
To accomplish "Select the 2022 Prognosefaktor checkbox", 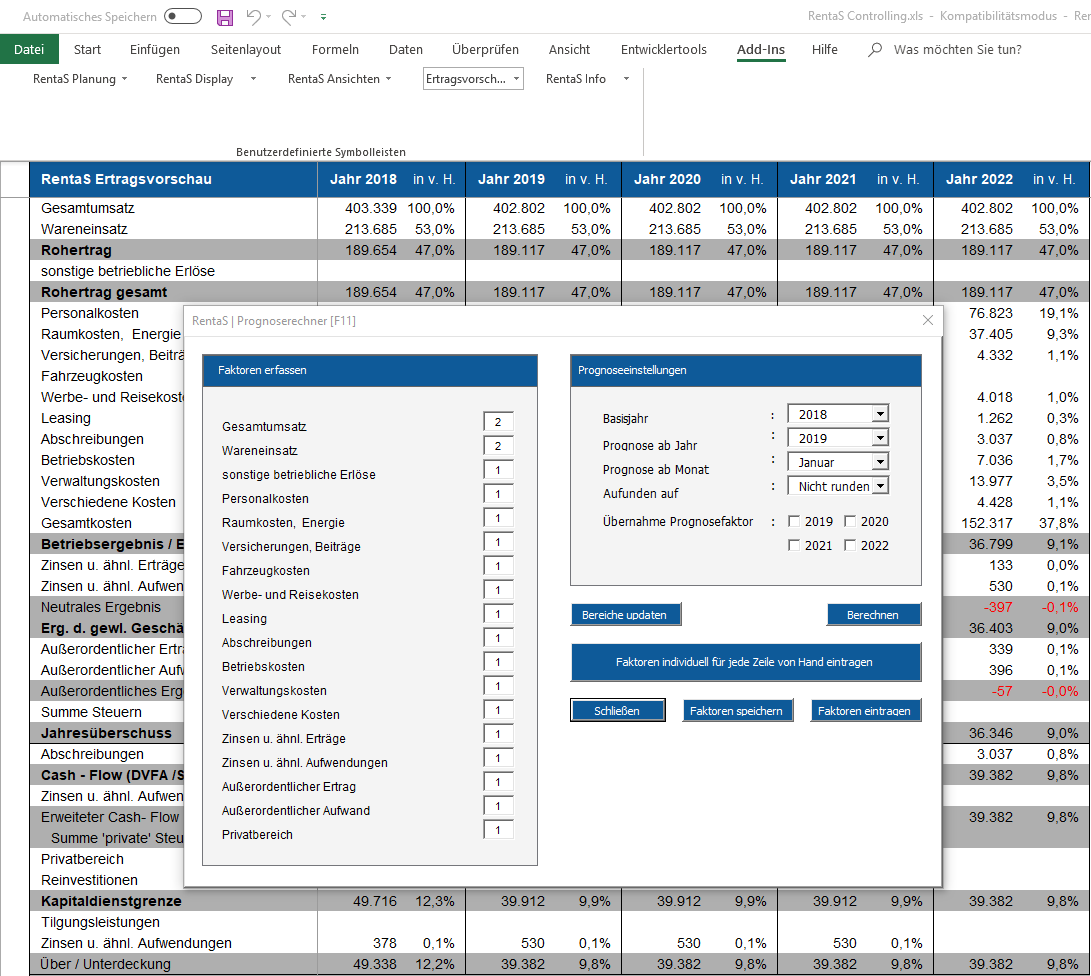I will coord(850,545).
